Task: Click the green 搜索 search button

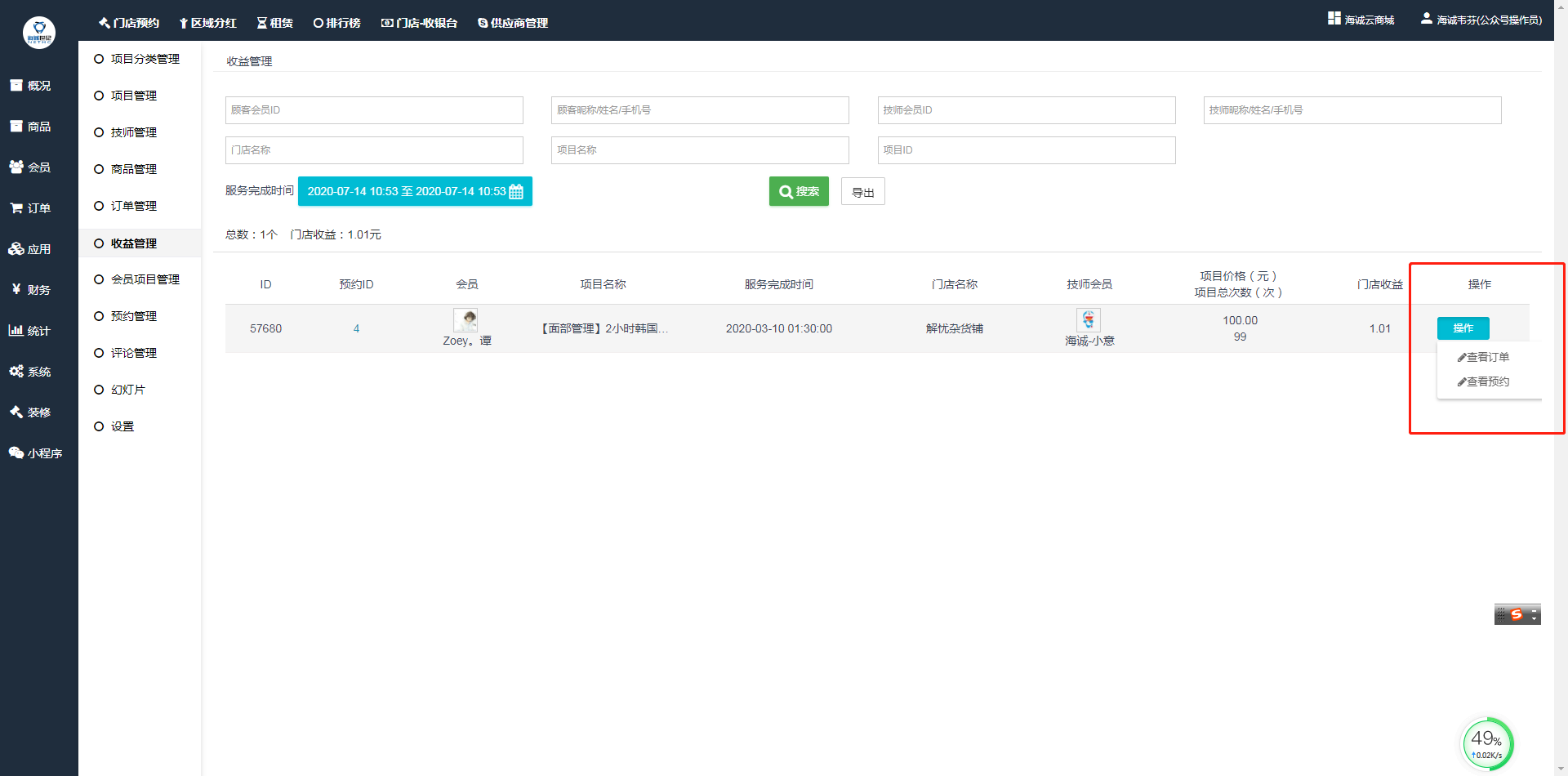Action: [x=799, y=191]
